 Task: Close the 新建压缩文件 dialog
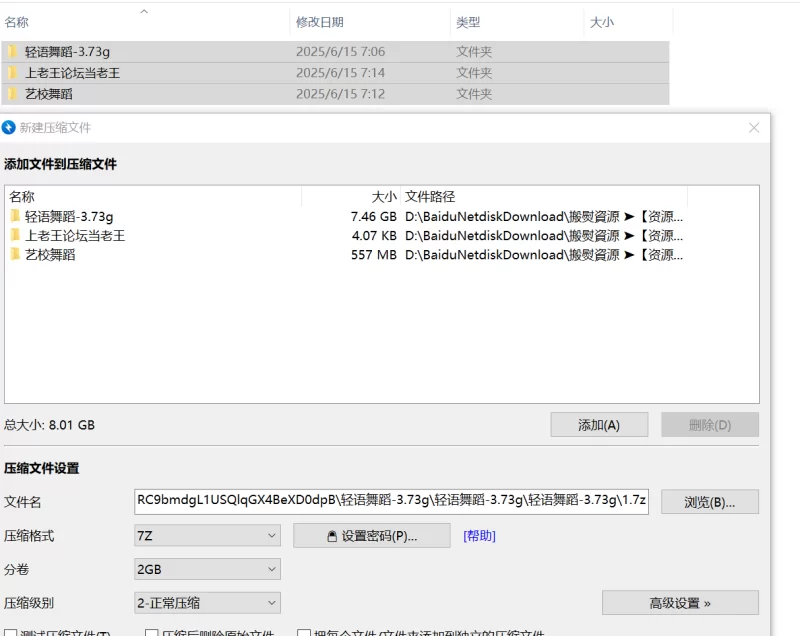(x=754, y=128)
